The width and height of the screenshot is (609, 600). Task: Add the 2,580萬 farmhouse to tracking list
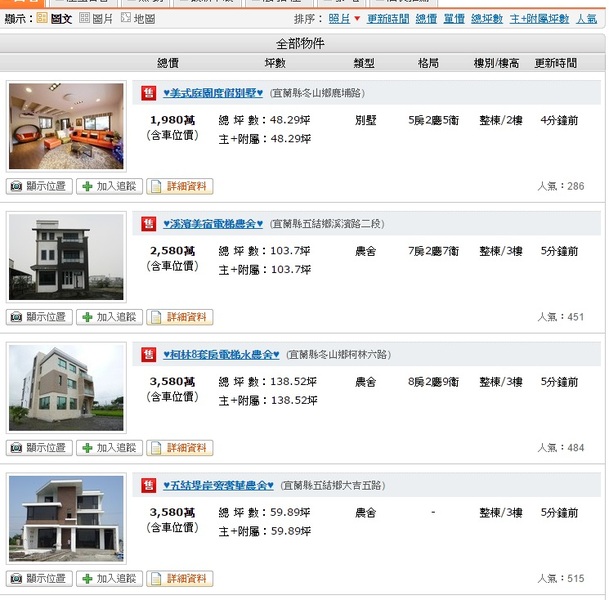pos(108,317)
